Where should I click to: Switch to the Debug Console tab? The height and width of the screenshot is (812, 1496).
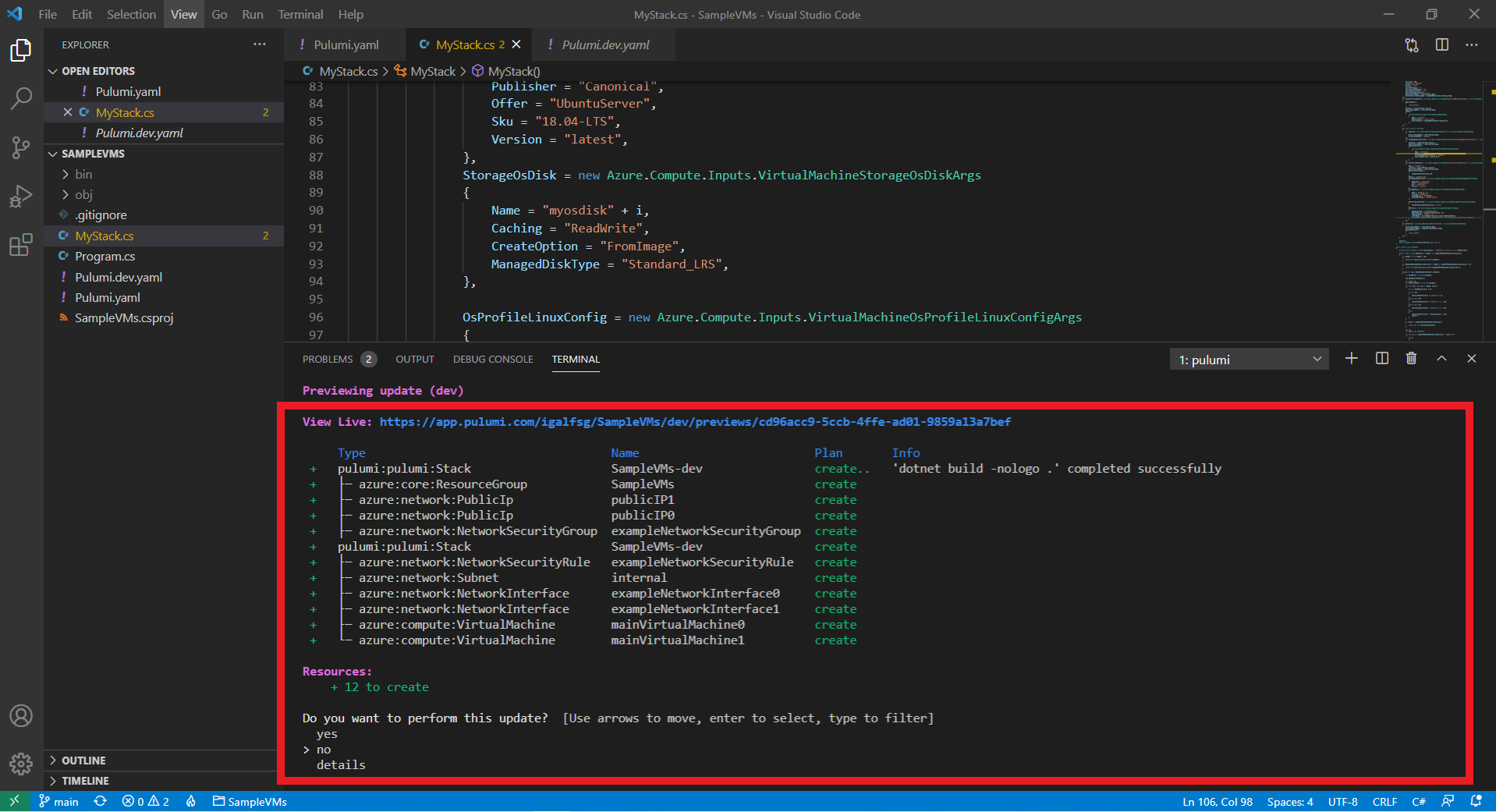pyautogui.click(x=493, y=359)
